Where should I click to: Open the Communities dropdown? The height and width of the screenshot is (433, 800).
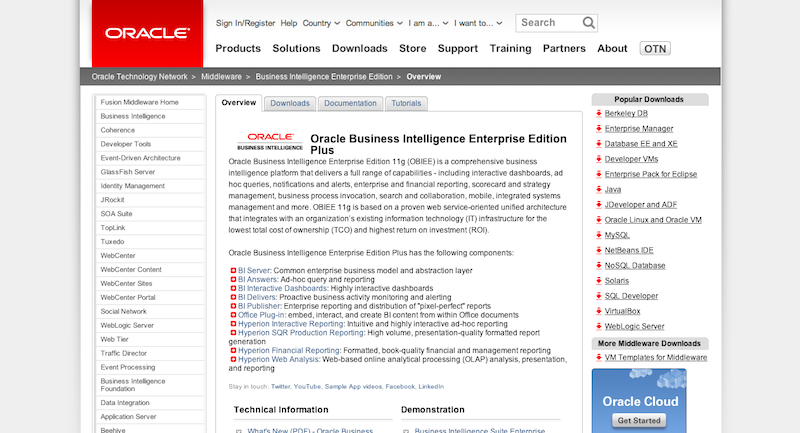pyautogui.click(x=374, y=23)
